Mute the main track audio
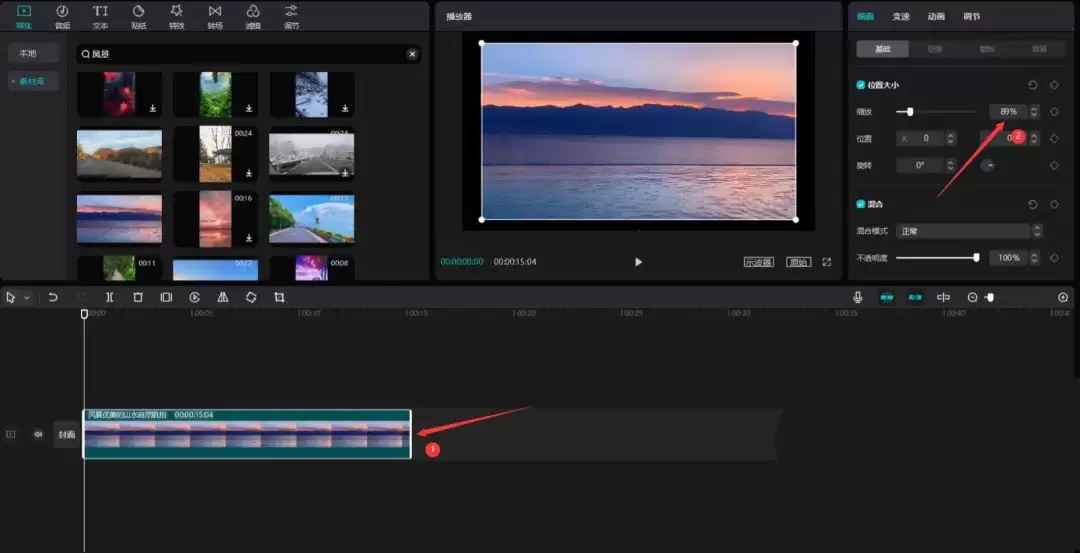The image size is (1080, 553). 38,434
